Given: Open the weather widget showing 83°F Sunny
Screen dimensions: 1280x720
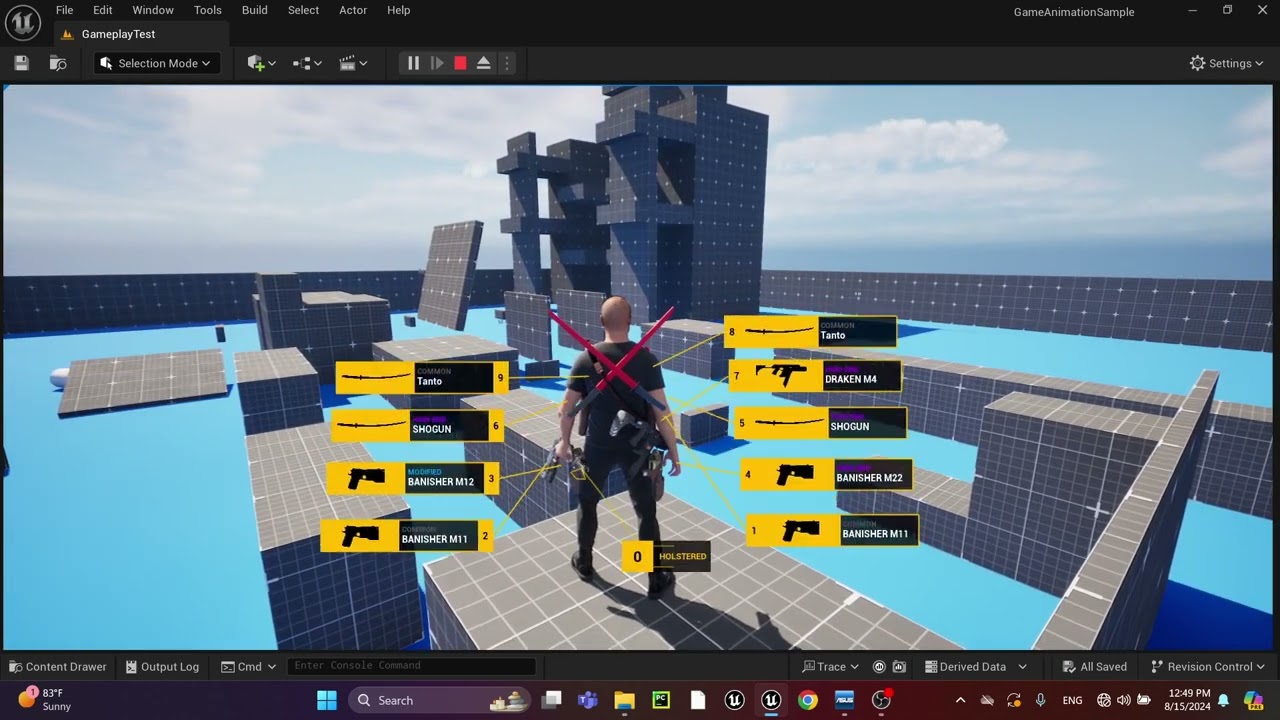Looking at the screenshot, I should 45,699.
